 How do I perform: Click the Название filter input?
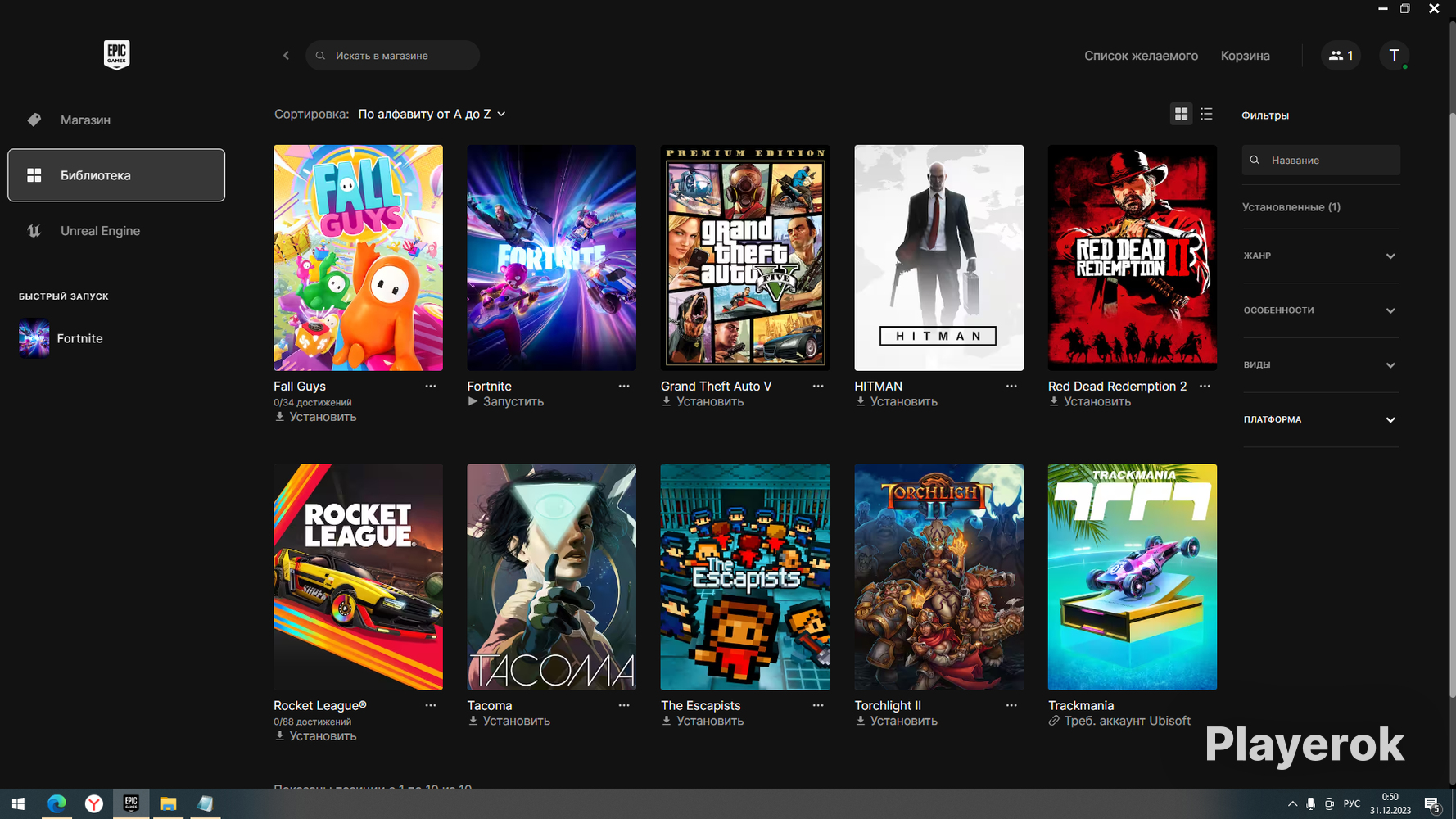(1320, 161)
